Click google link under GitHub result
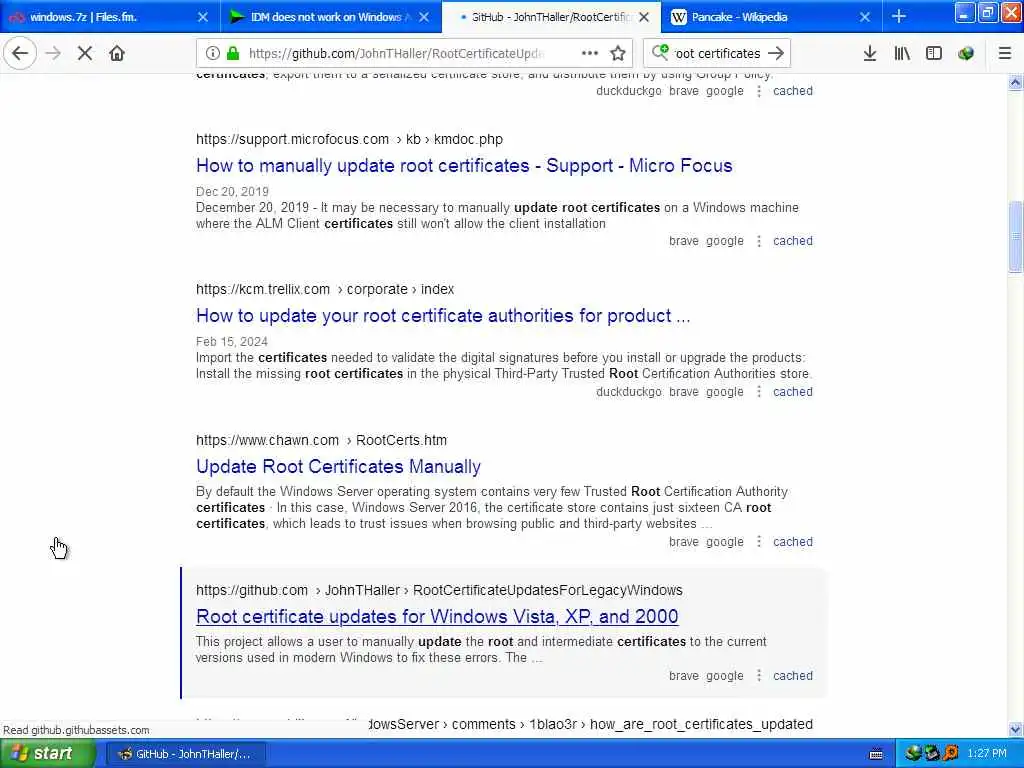 (725, 676)
